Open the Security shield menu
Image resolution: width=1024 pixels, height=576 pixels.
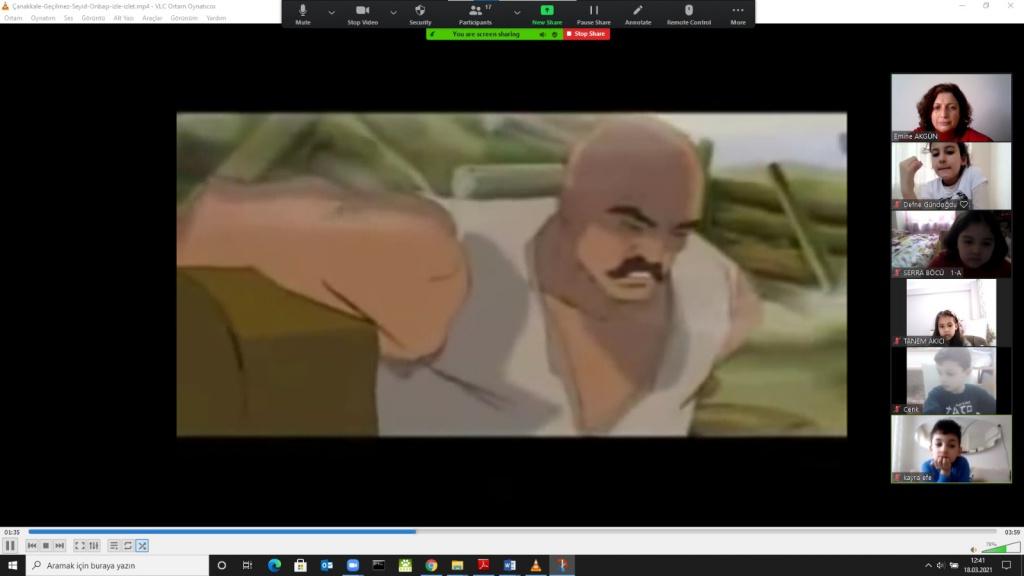click(x=420, y=14)
